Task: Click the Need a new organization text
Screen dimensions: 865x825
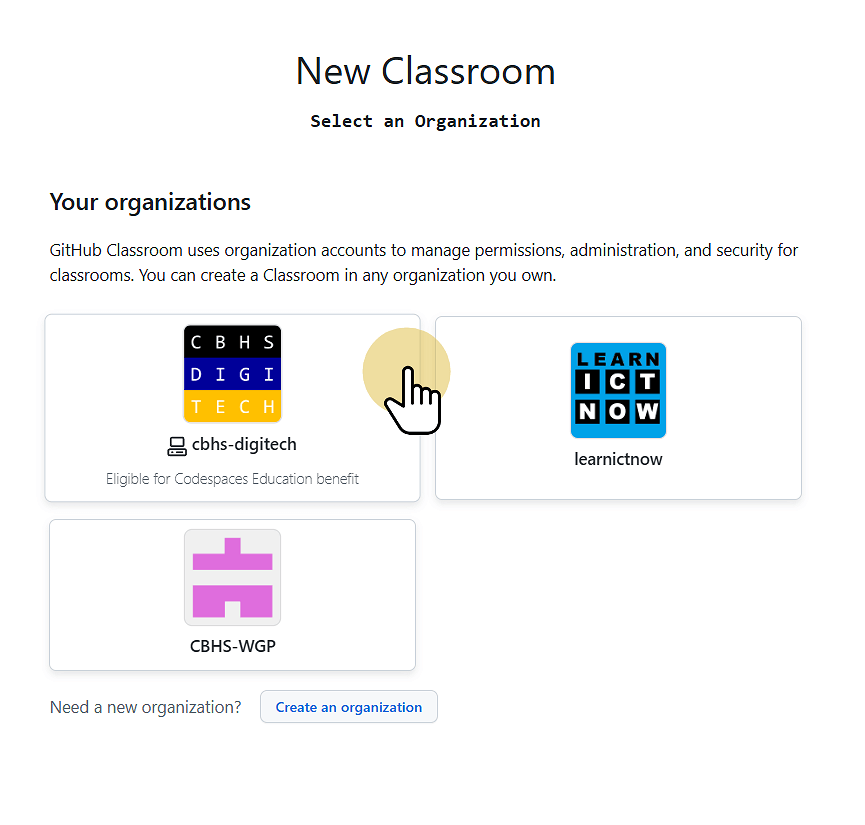Action: click(x=145, y=707)
